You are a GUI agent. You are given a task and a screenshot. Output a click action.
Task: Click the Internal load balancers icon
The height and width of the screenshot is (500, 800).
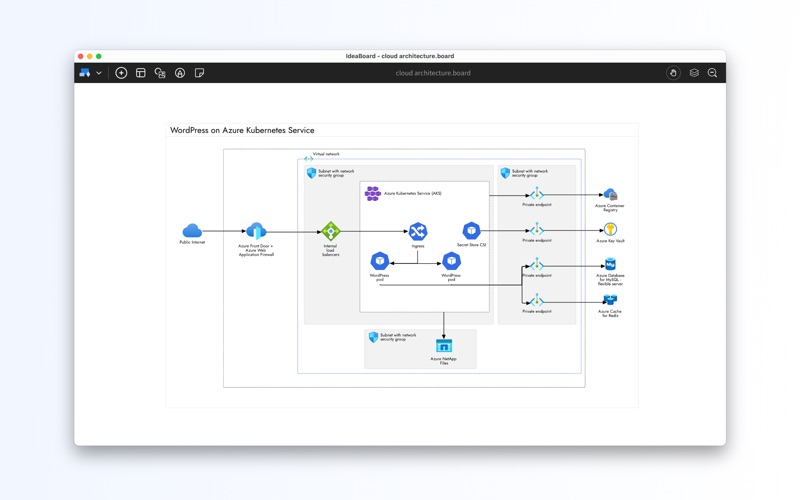pos(331,232)
